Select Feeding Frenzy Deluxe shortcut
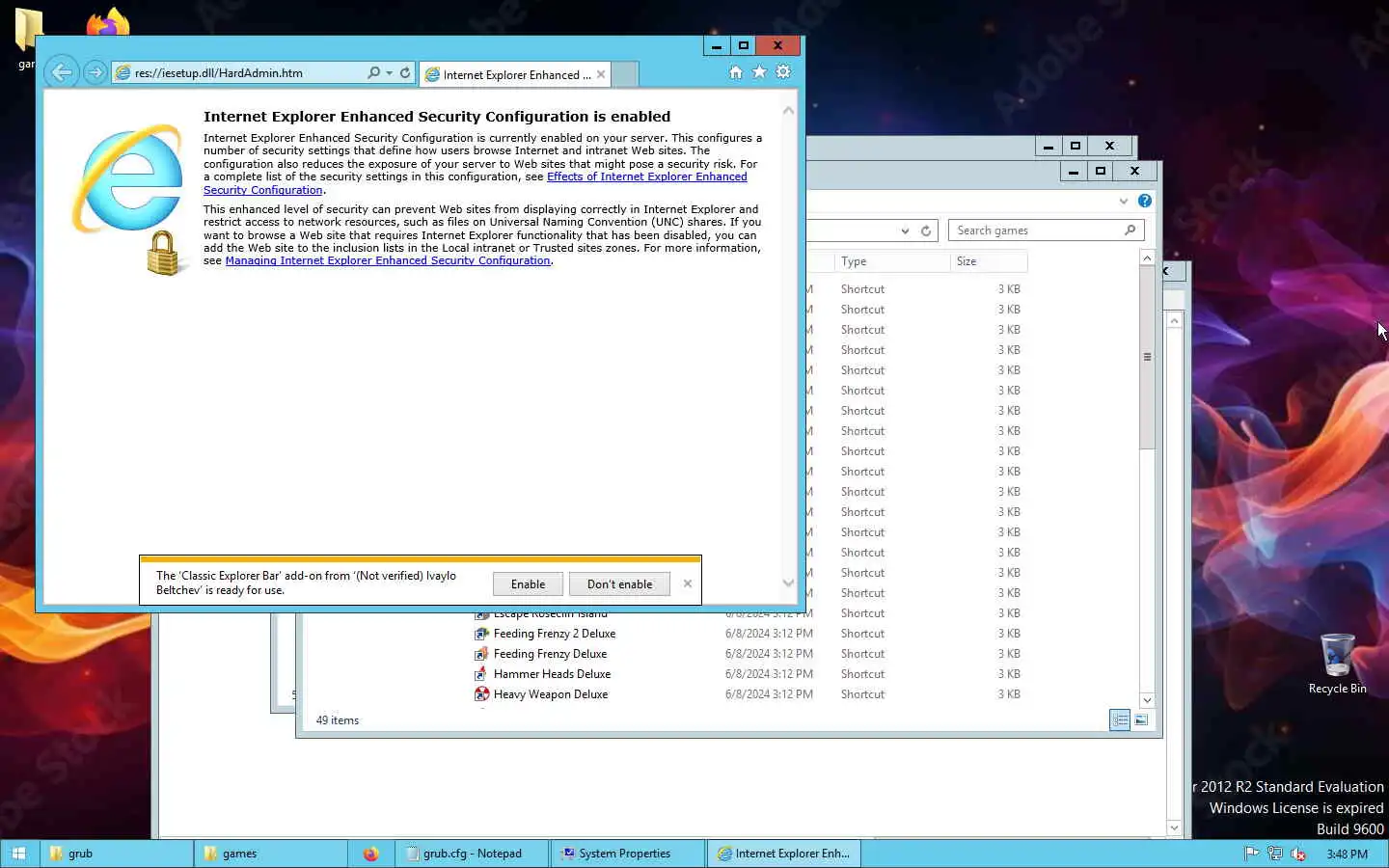Image resolution: width=1389 pixels, height=868 pixels. [550, 654]
